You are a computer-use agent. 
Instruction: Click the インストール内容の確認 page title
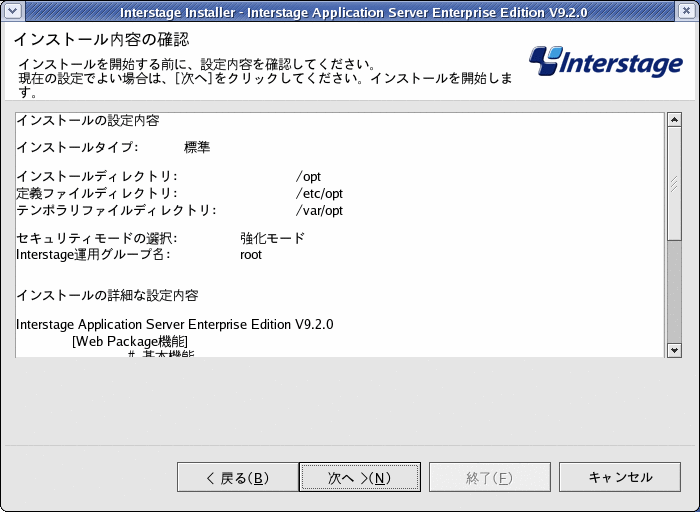coord(101,40)
